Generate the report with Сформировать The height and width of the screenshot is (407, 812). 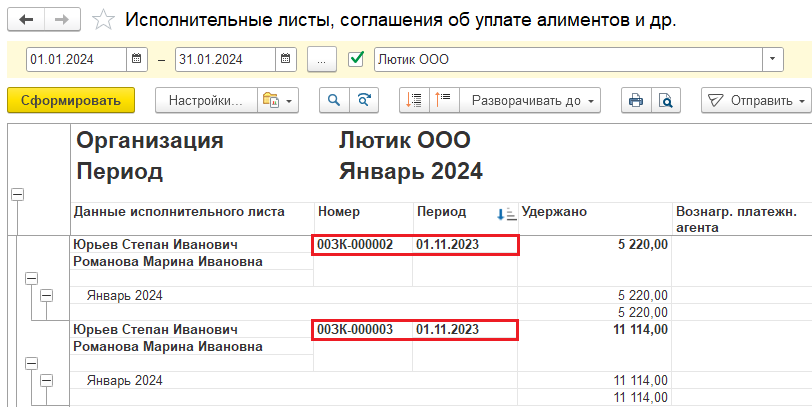click(71, 100)
